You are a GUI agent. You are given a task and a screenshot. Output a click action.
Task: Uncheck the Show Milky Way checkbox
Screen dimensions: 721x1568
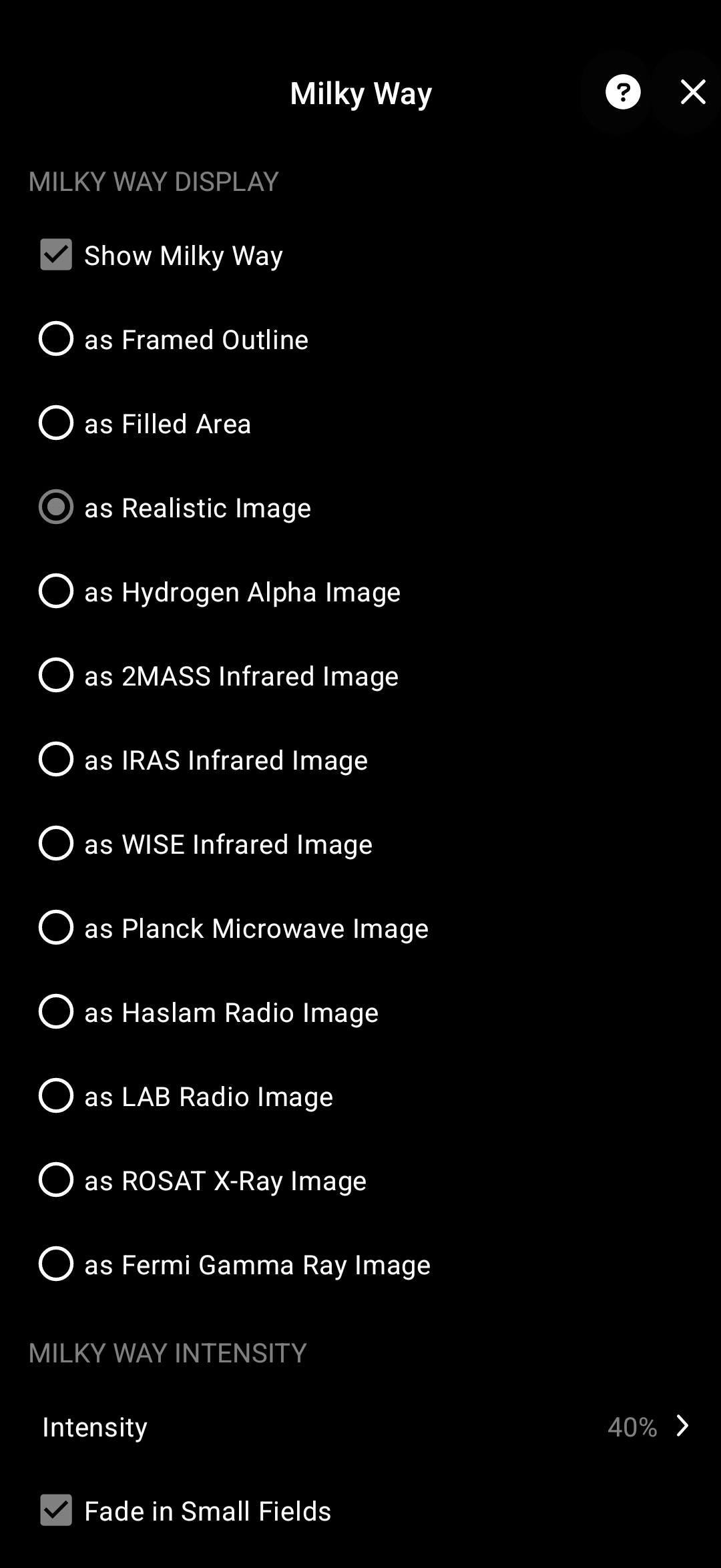[56, 255]
